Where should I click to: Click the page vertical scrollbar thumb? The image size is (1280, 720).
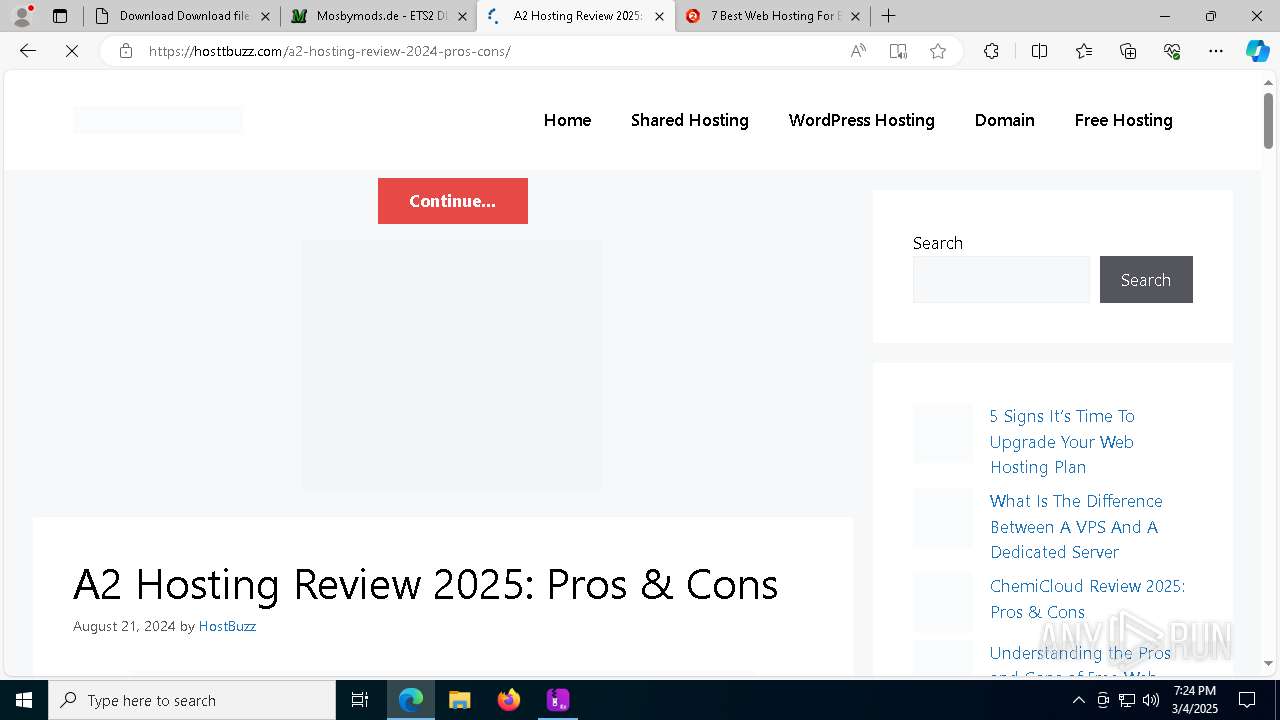[1268, 120]
